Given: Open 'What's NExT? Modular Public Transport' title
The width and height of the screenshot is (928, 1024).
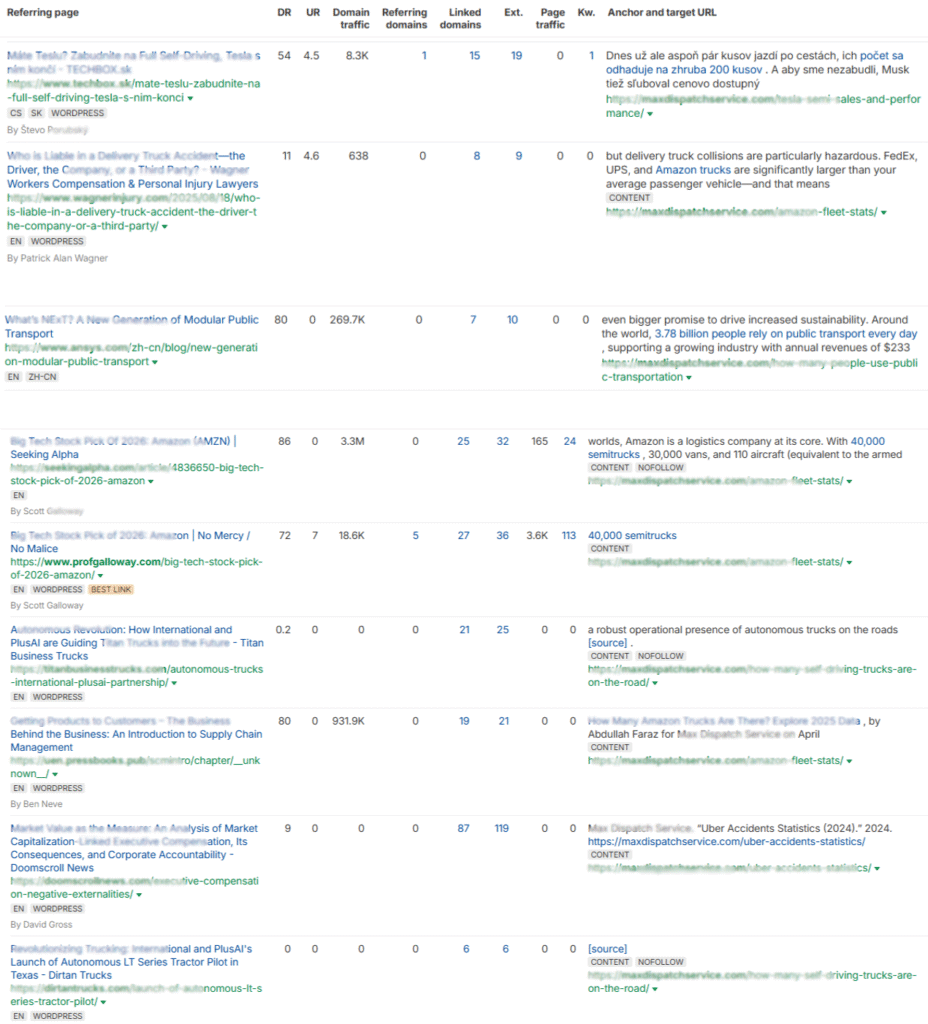Looking at the screenshot, I should click(x=131, y=327).
